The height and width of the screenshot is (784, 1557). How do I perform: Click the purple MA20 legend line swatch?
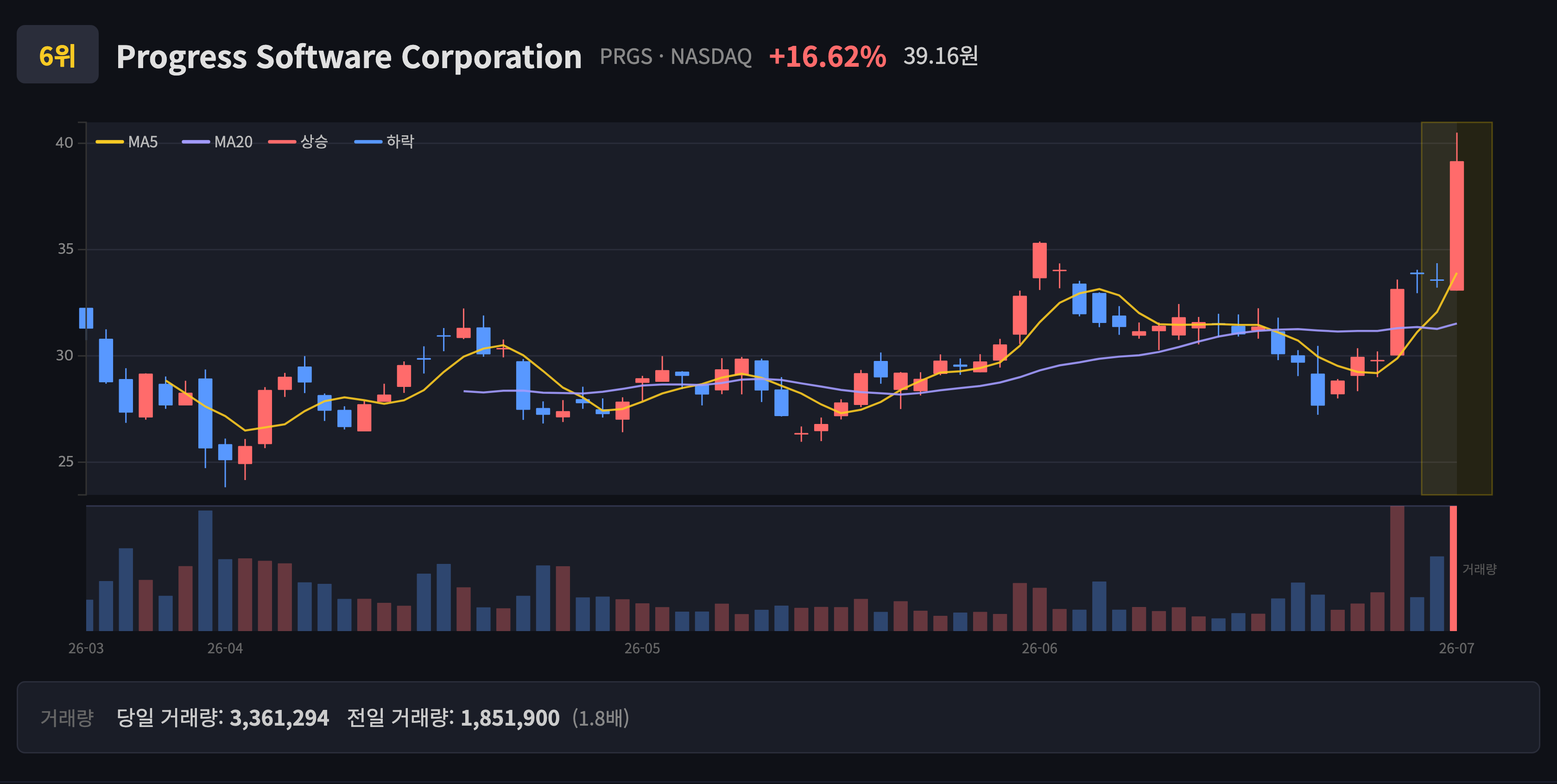(x=196, y=142)
